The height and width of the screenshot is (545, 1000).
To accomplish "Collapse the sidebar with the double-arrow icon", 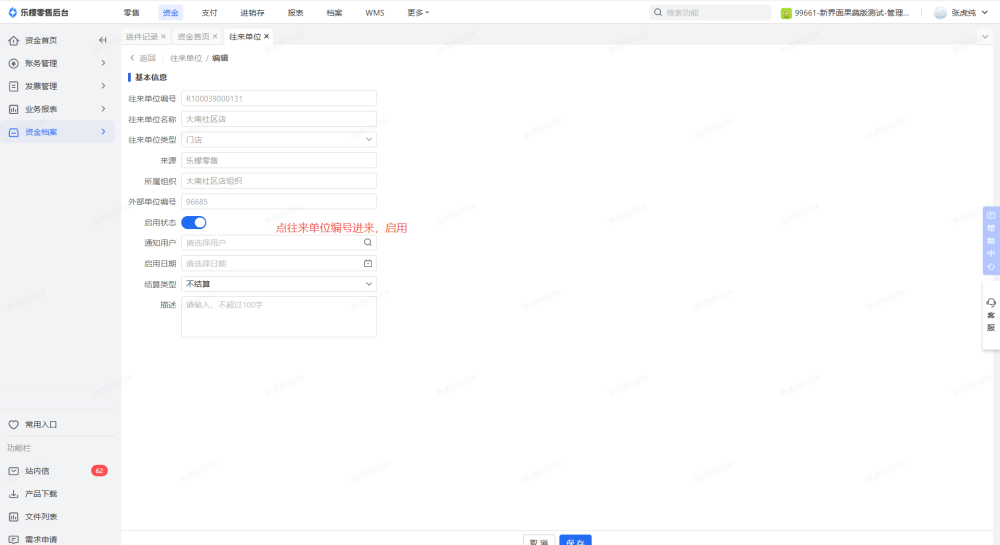I will (102, 40).
